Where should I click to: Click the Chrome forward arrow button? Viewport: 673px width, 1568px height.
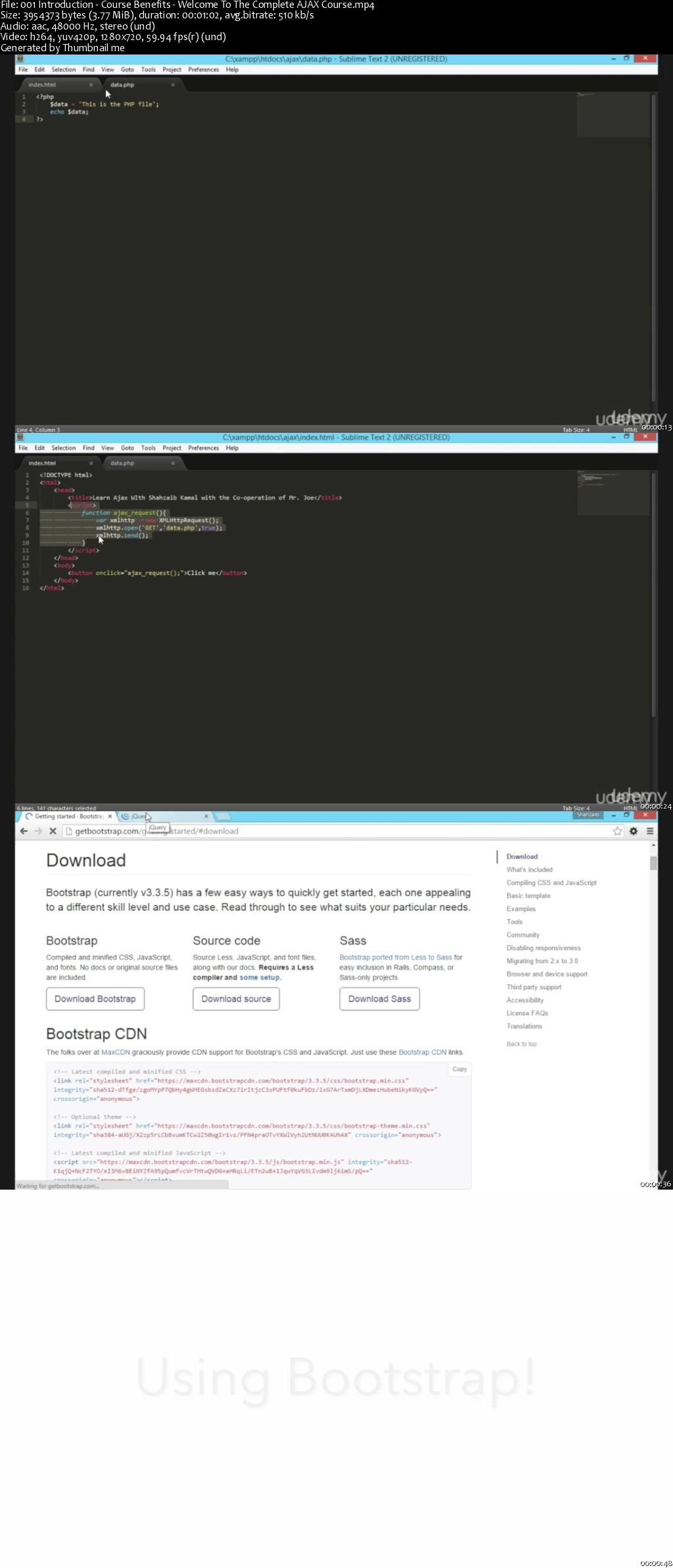pos(38,831)
